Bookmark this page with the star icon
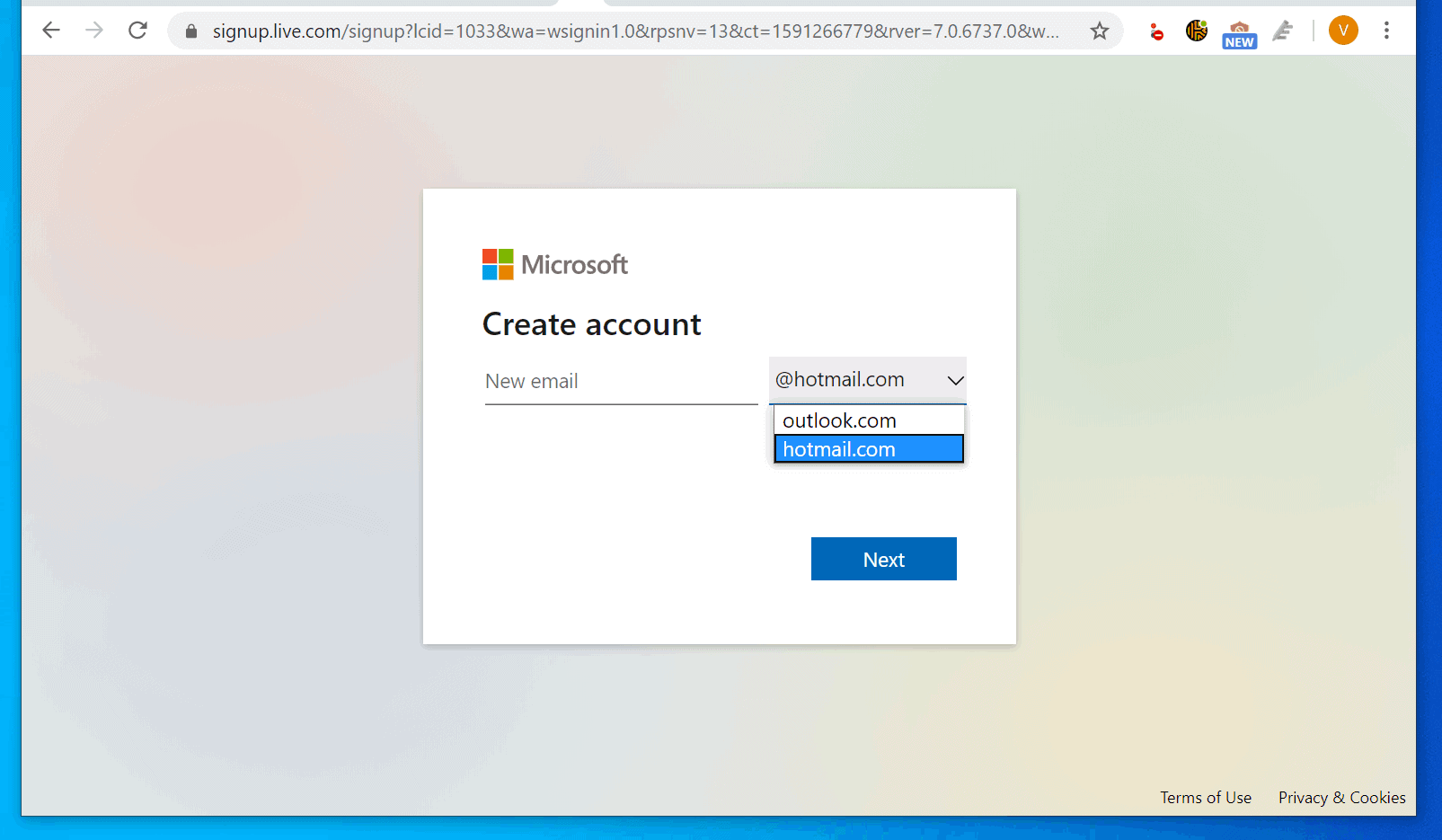The height and width of the screenshot is (840, 1442). (x=1099, y=31)
